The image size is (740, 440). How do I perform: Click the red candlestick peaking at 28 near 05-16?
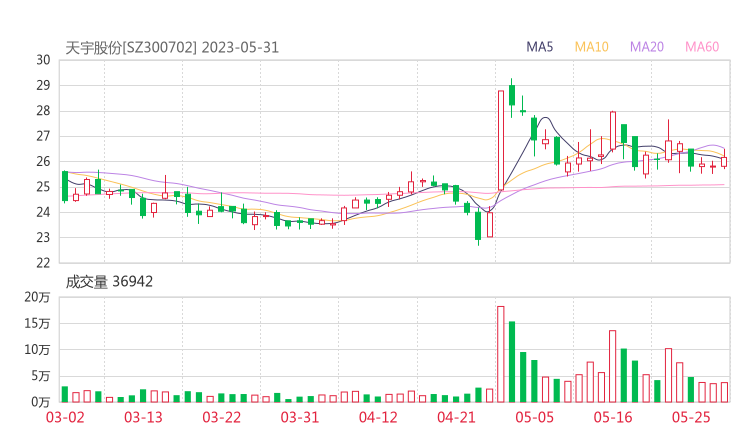[x=613, y=131]
